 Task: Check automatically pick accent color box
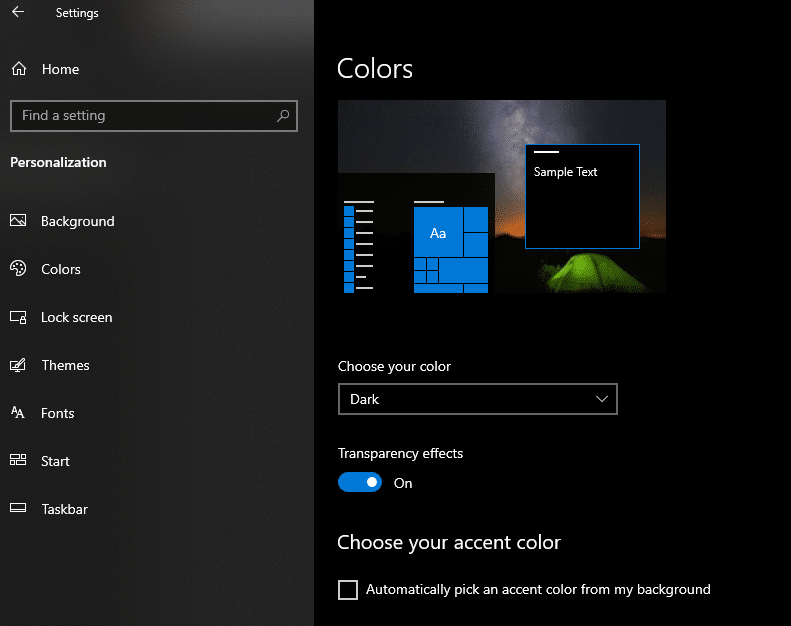pyautogui.click(x=348, y=590)
